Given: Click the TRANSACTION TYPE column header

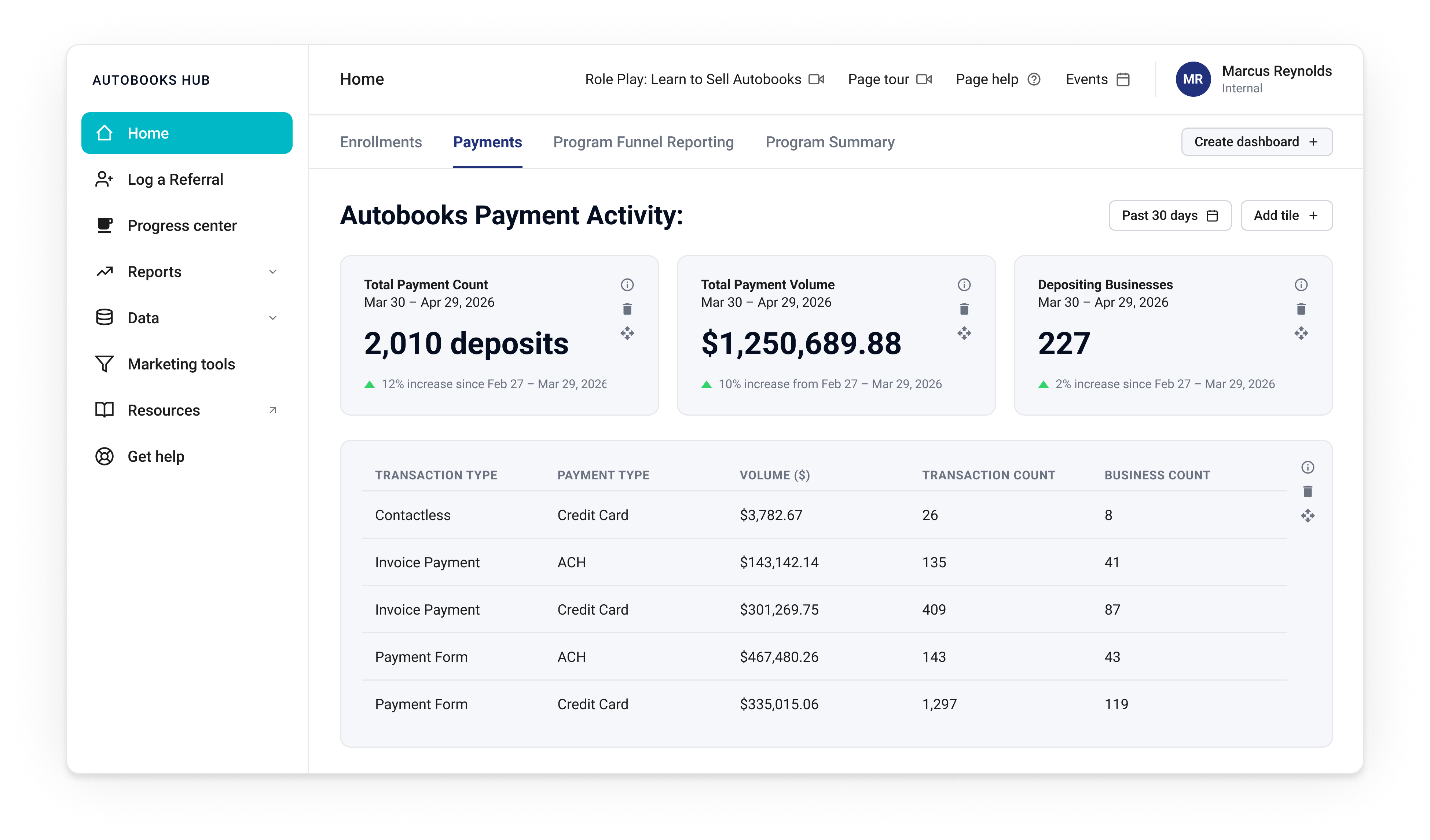Looking at the screenshot, I should (436, 475).
